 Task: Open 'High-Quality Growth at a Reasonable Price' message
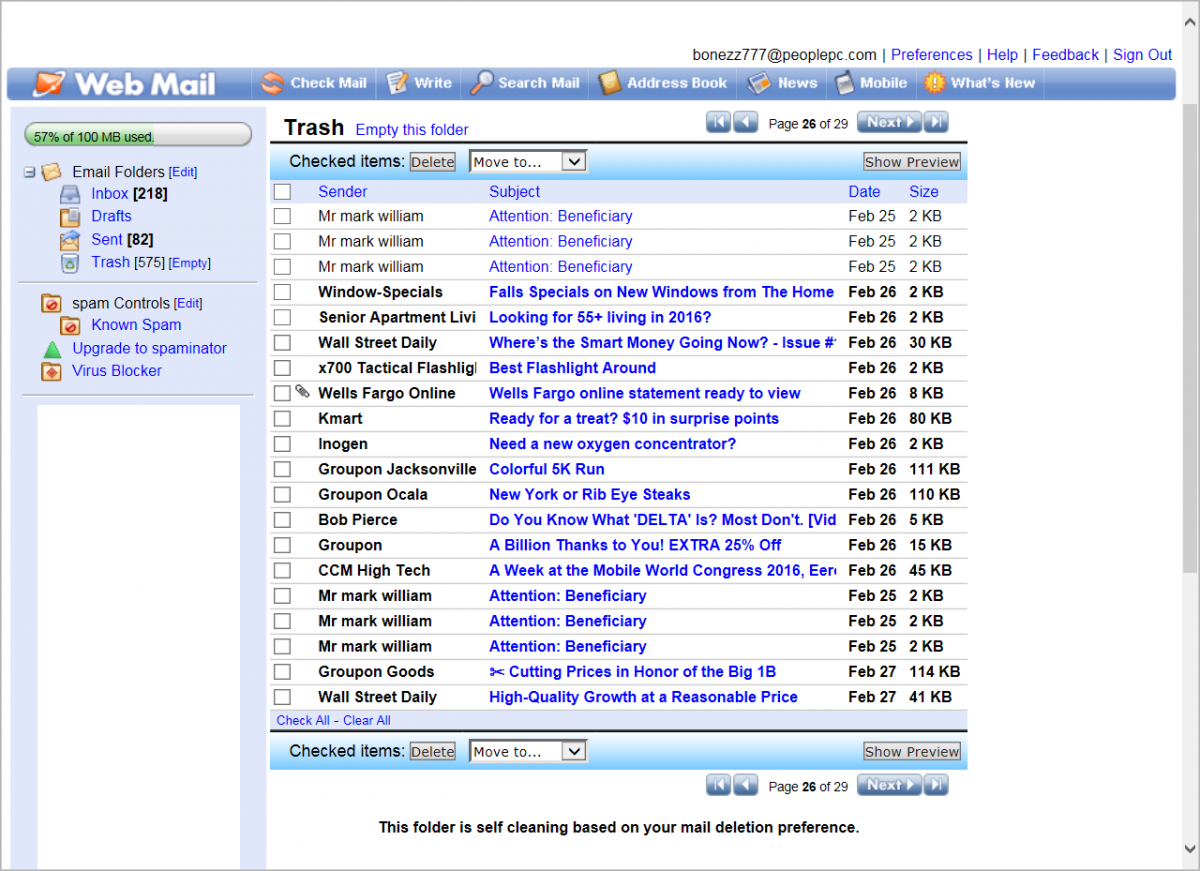(643, 697)
